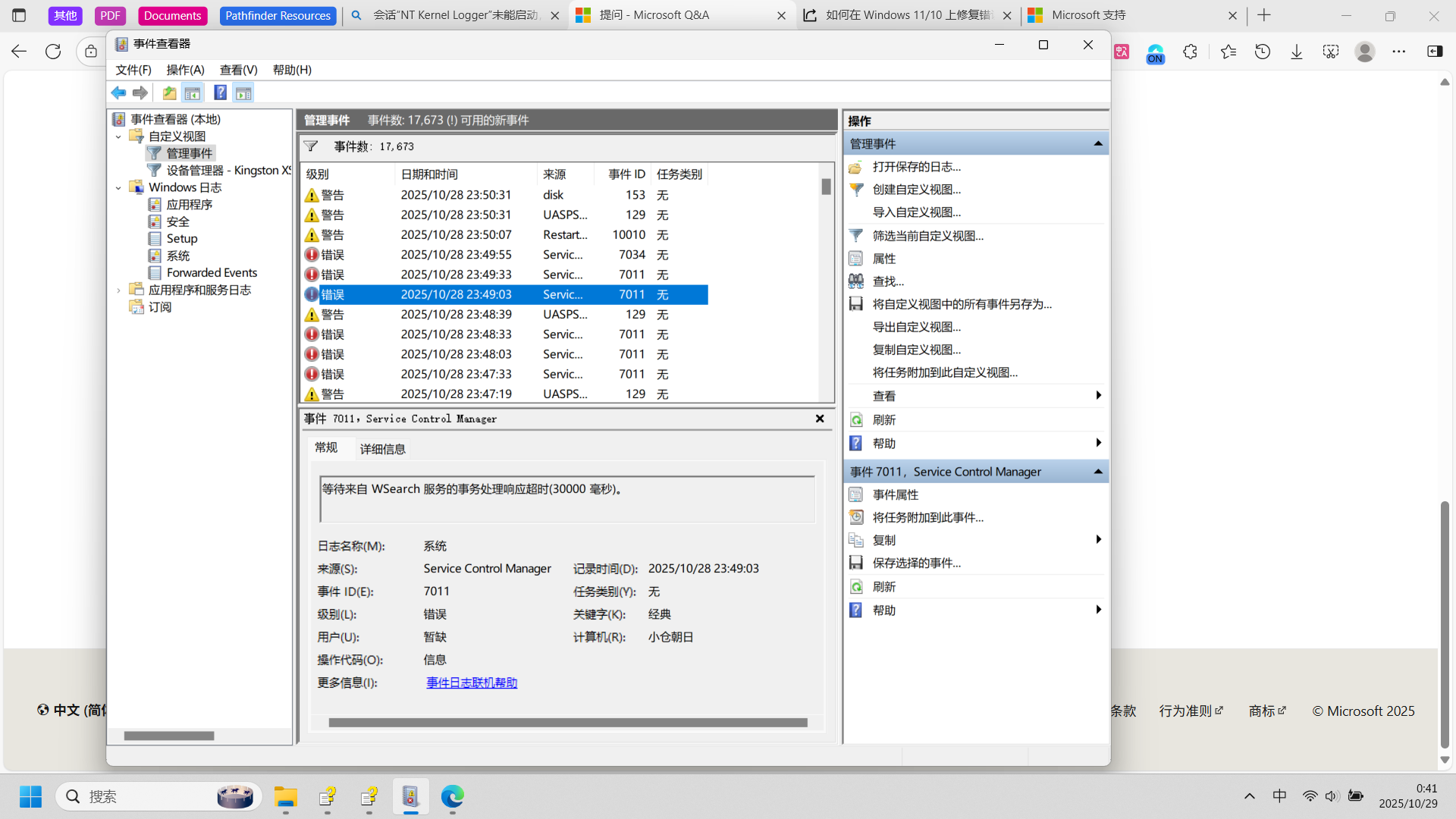Click the up-one-level folder toolbar icon

(169, 93)
